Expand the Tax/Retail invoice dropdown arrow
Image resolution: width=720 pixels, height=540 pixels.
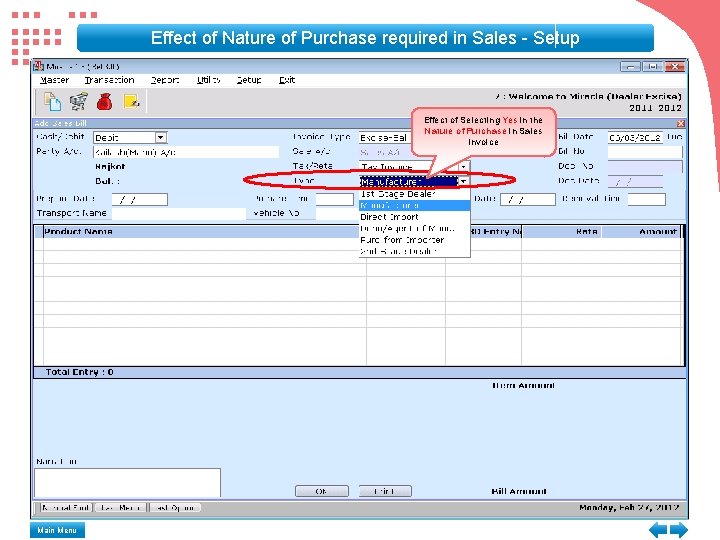(464, 167)
